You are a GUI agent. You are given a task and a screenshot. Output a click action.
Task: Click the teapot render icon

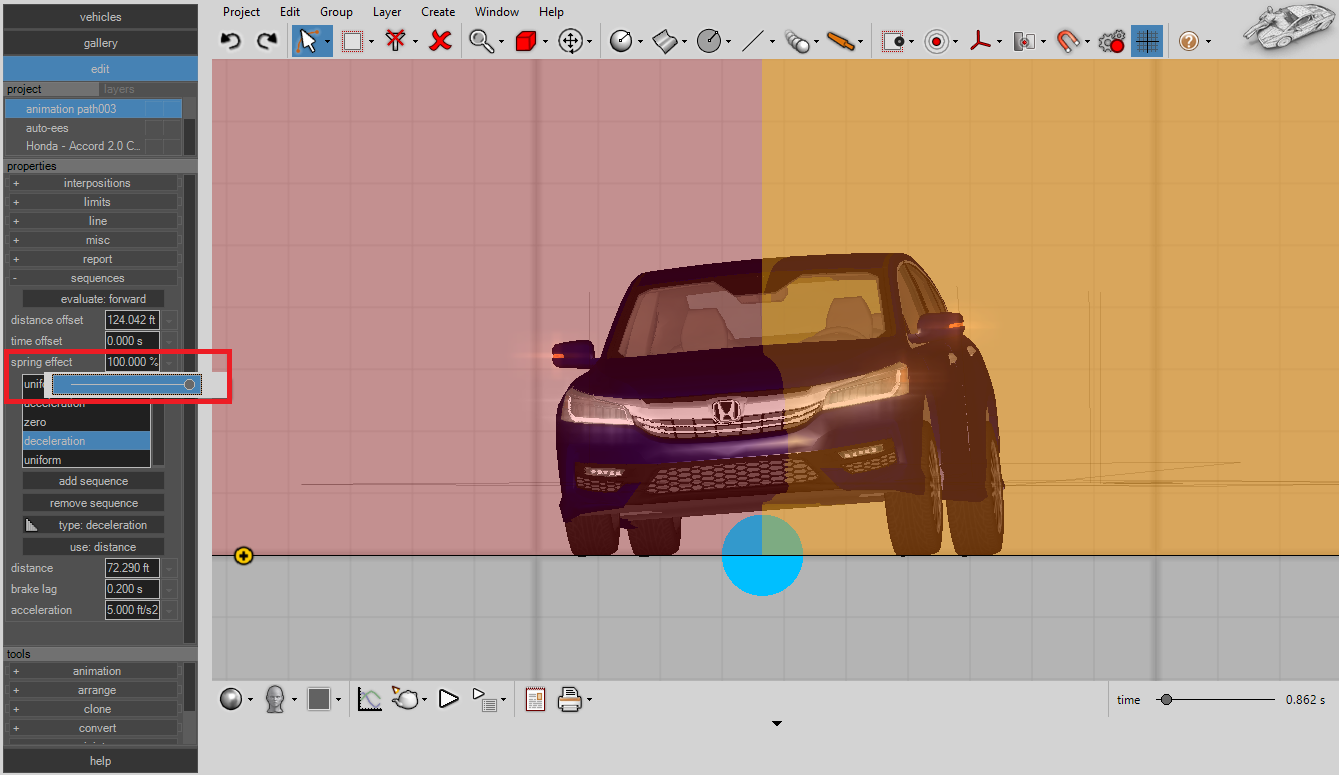click(406, 699)
